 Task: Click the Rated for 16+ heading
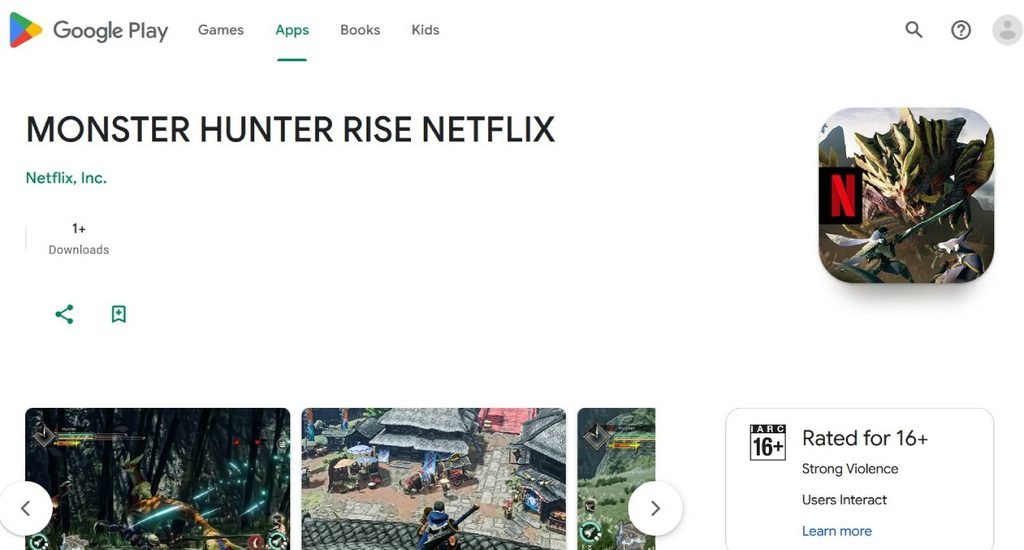pyautogui.click(x=865, y=438)
